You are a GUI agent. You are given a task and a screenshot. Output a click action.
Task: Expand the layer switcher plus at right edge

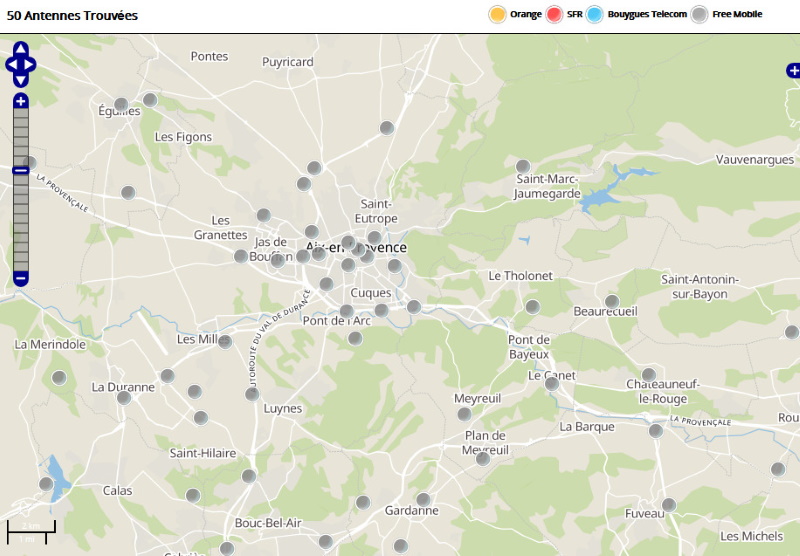click(x=793, y=70)
